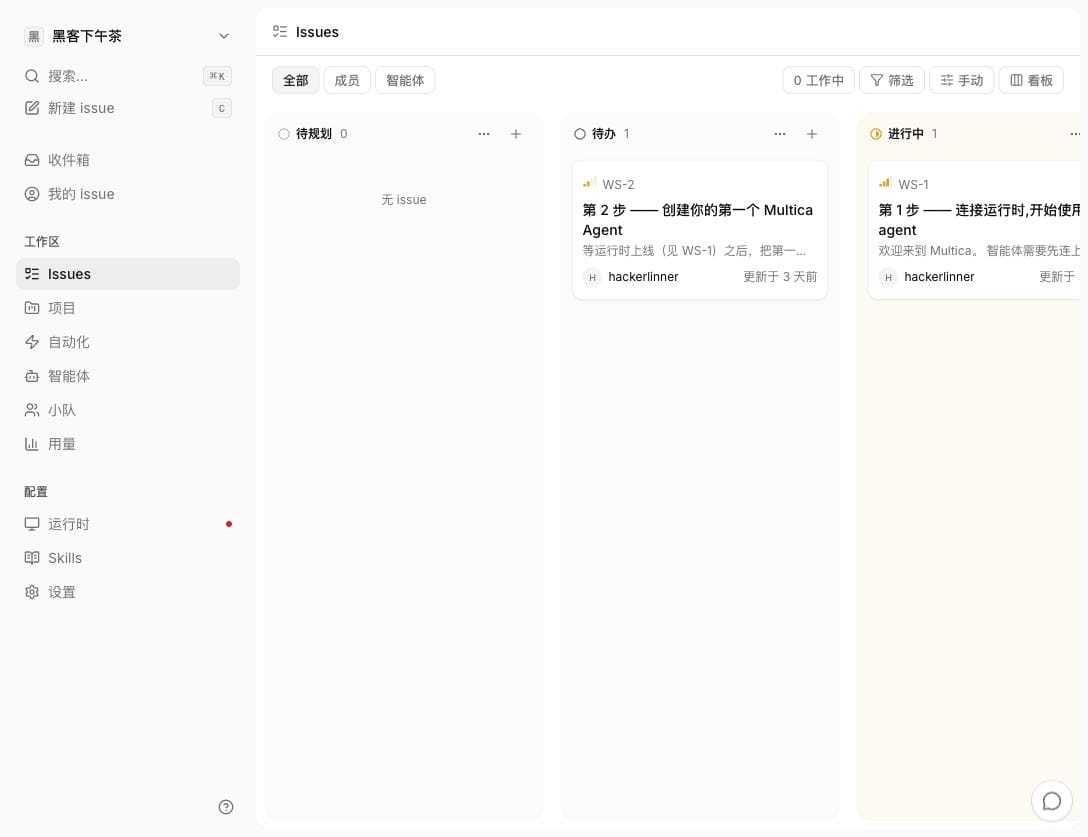The height and width of the screenshot is (837, 1088).
Task: Click 更新于 3 天前 on WS-2 card
Action: tap(780, 277)
